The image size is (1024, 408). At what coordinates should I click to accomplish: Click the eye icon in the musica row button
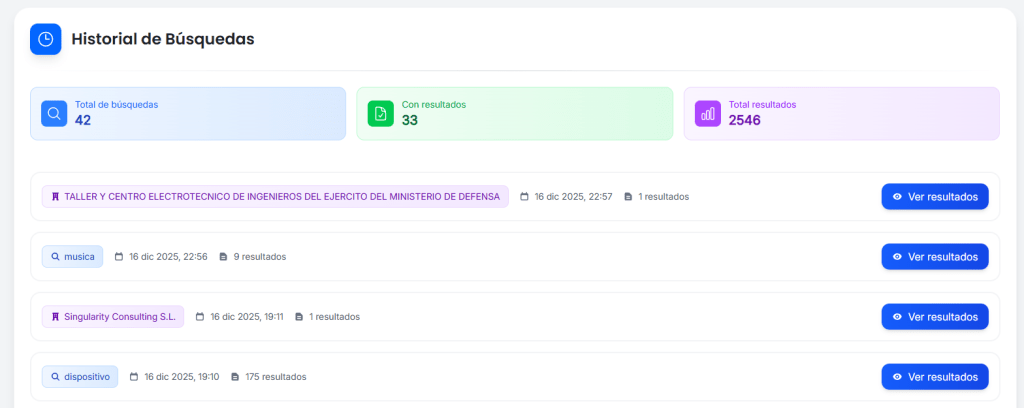point(897,257)
